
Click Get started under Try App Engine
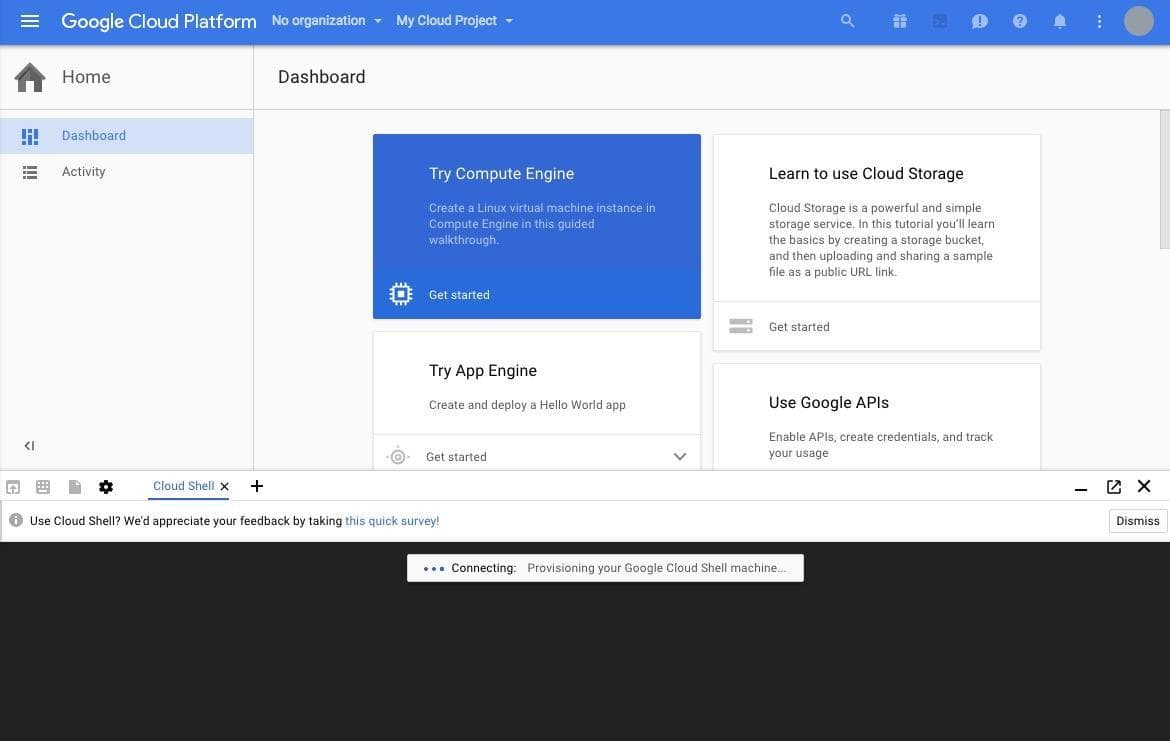coord(456,457)
